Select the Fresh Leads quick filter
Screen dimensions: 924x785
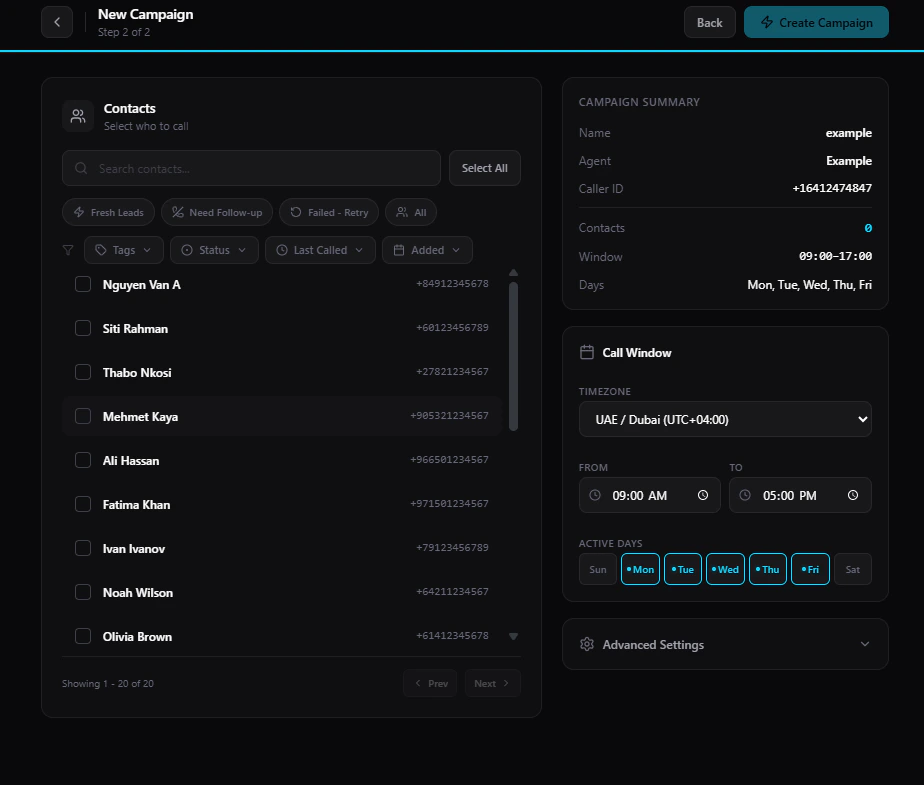(108, 212)
